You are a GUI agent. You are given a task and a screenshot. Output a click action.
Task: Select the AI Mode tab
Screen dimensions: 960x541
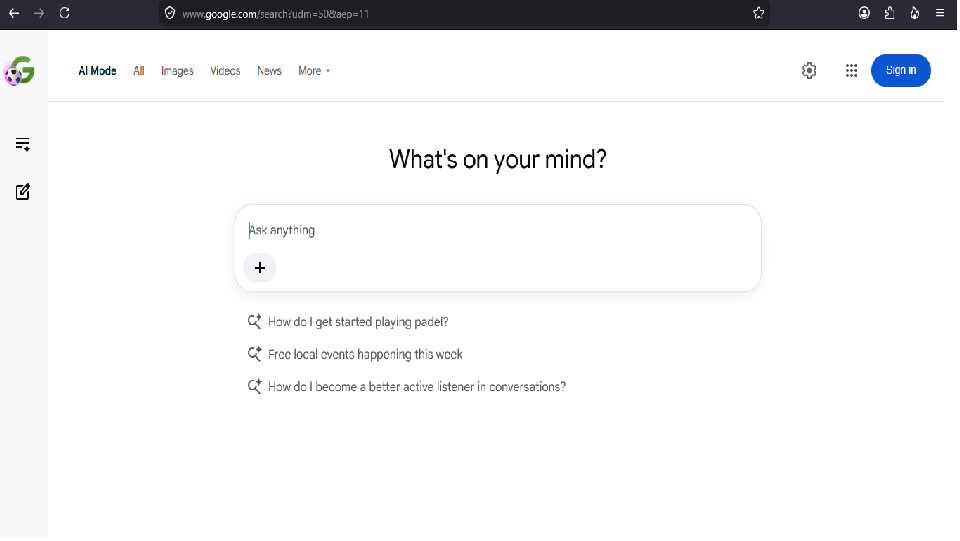(x=97, y=71)
